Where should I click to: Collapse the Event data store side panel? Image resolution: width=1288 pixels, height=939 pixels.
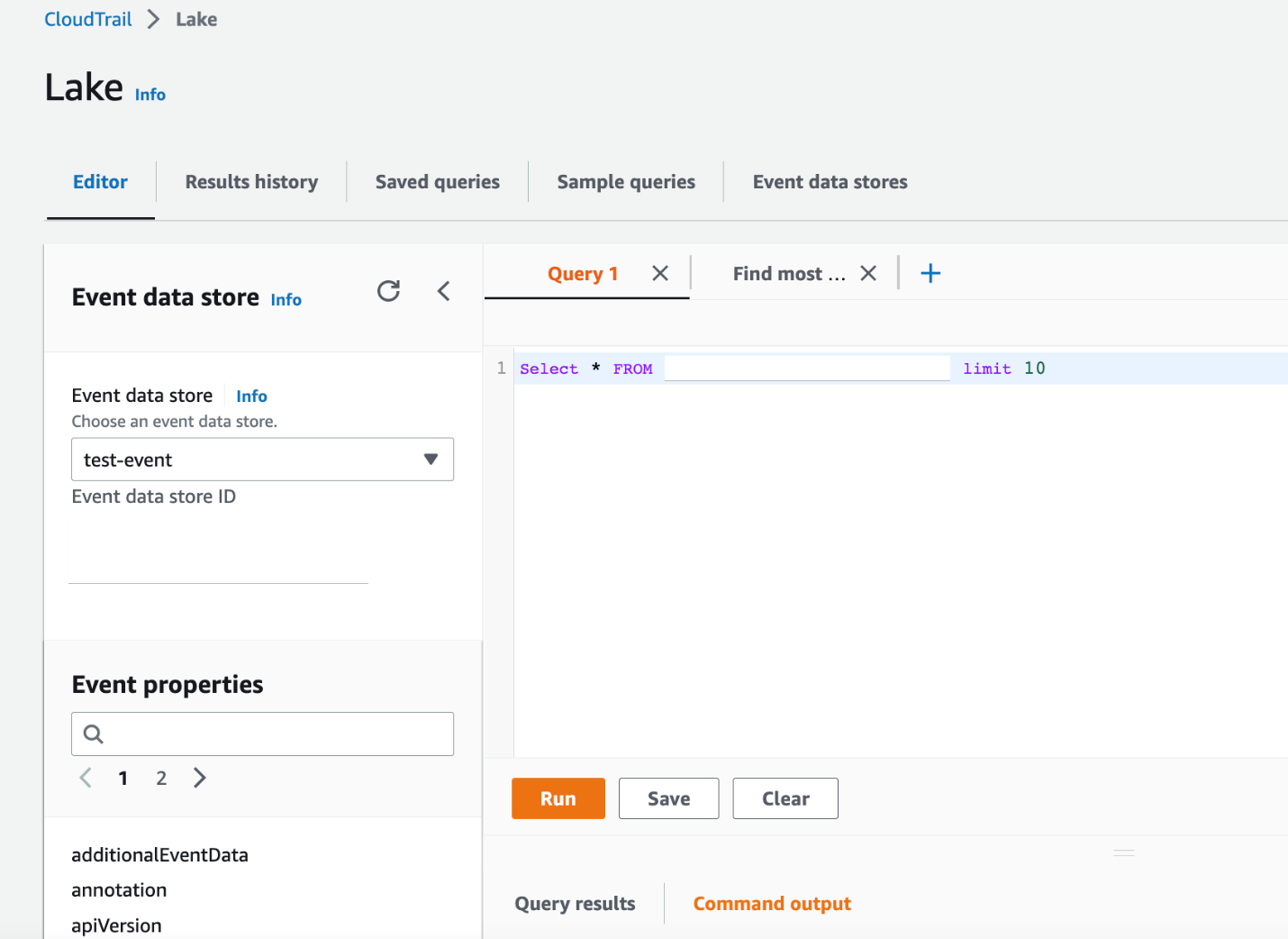pos(444,291)
